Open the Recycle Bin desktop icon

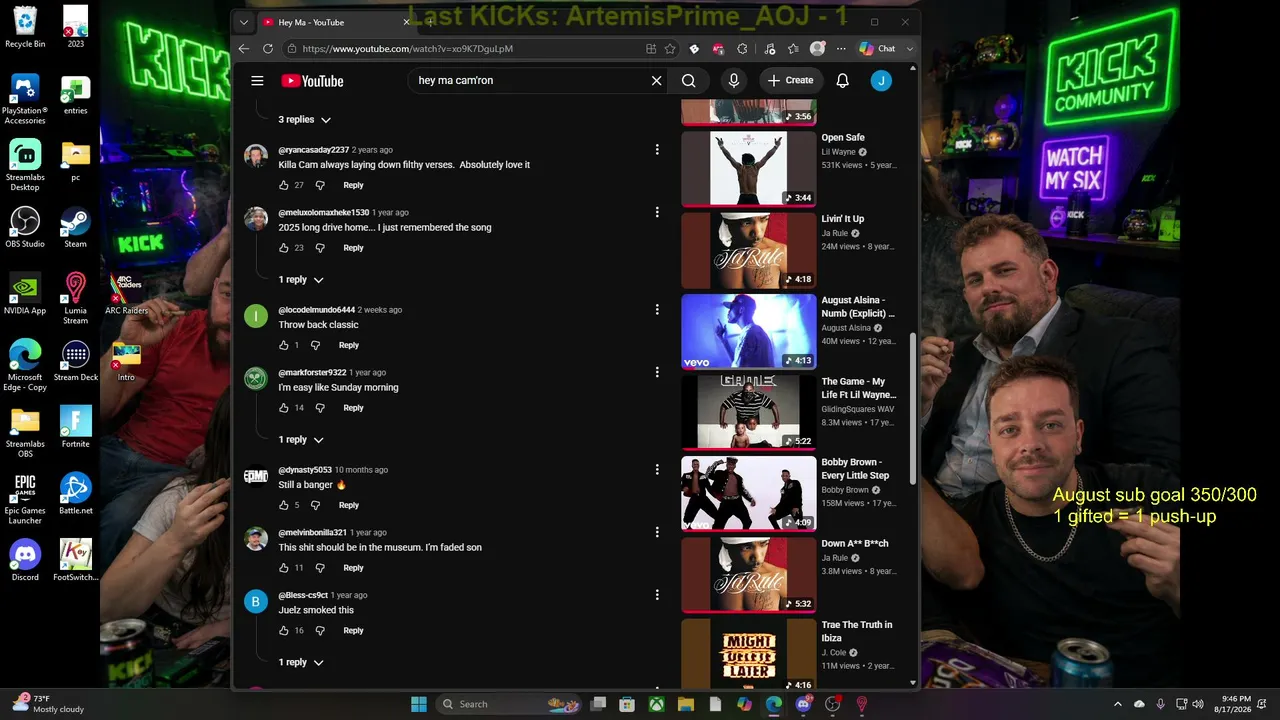click(25, 26)
